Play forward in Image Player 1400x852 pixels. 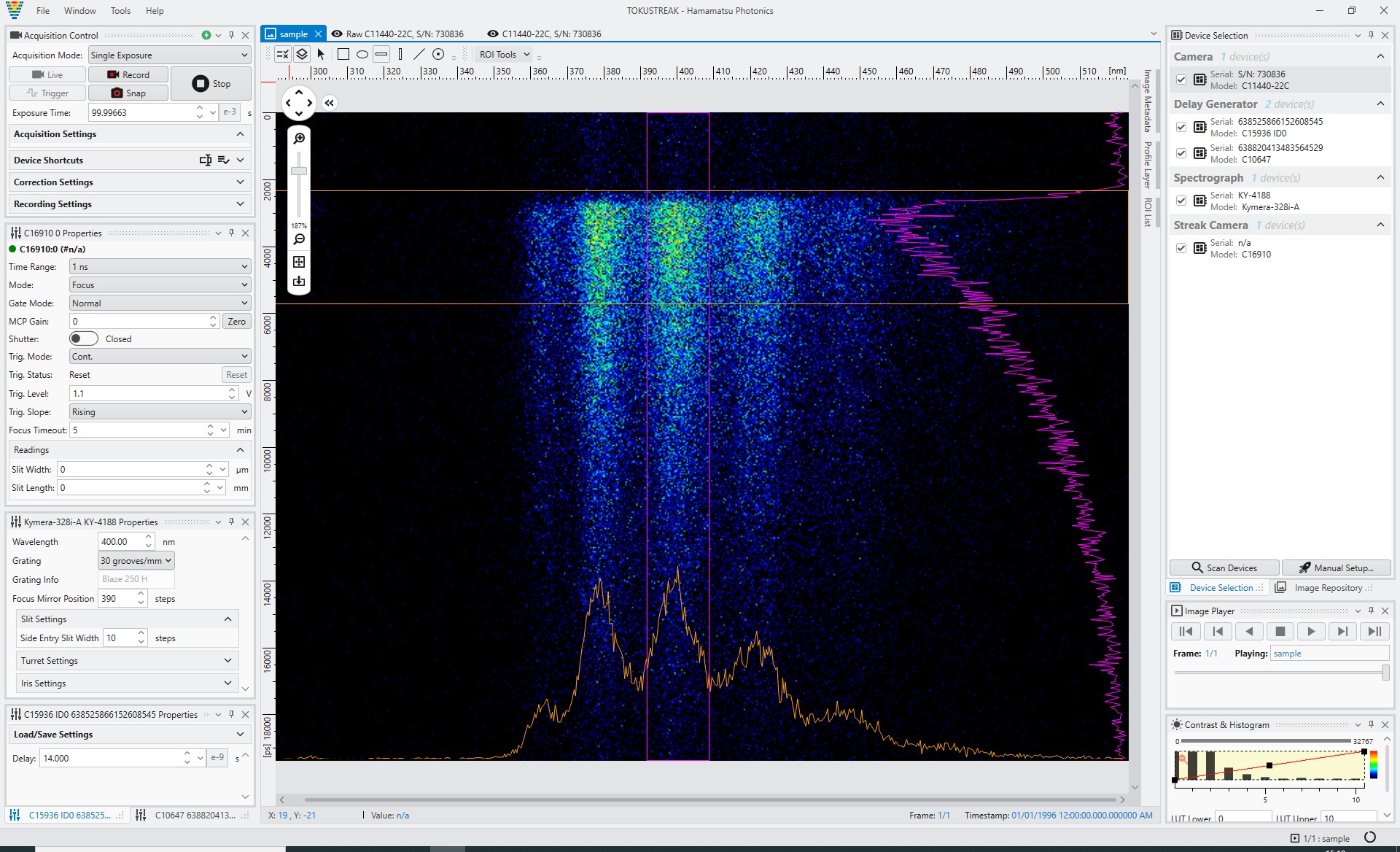pos(1311,632)
